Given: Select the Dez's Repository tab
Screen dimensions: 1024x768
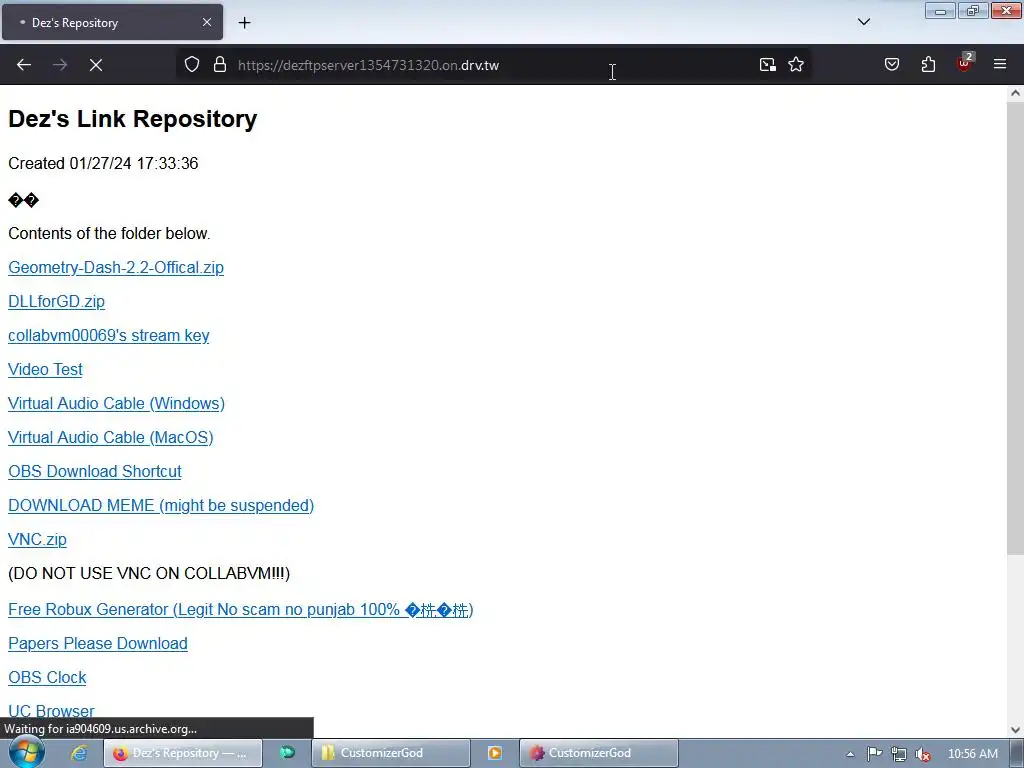Looking at the screenshot, I should click(x=112, y=22).
